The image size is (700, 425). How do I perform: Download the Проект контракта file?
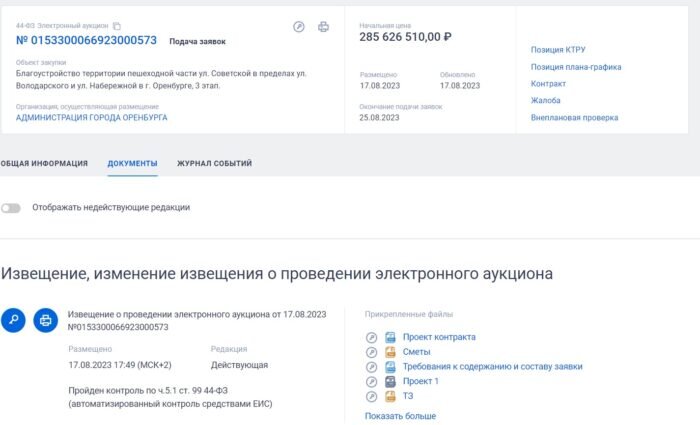(439, 337)
